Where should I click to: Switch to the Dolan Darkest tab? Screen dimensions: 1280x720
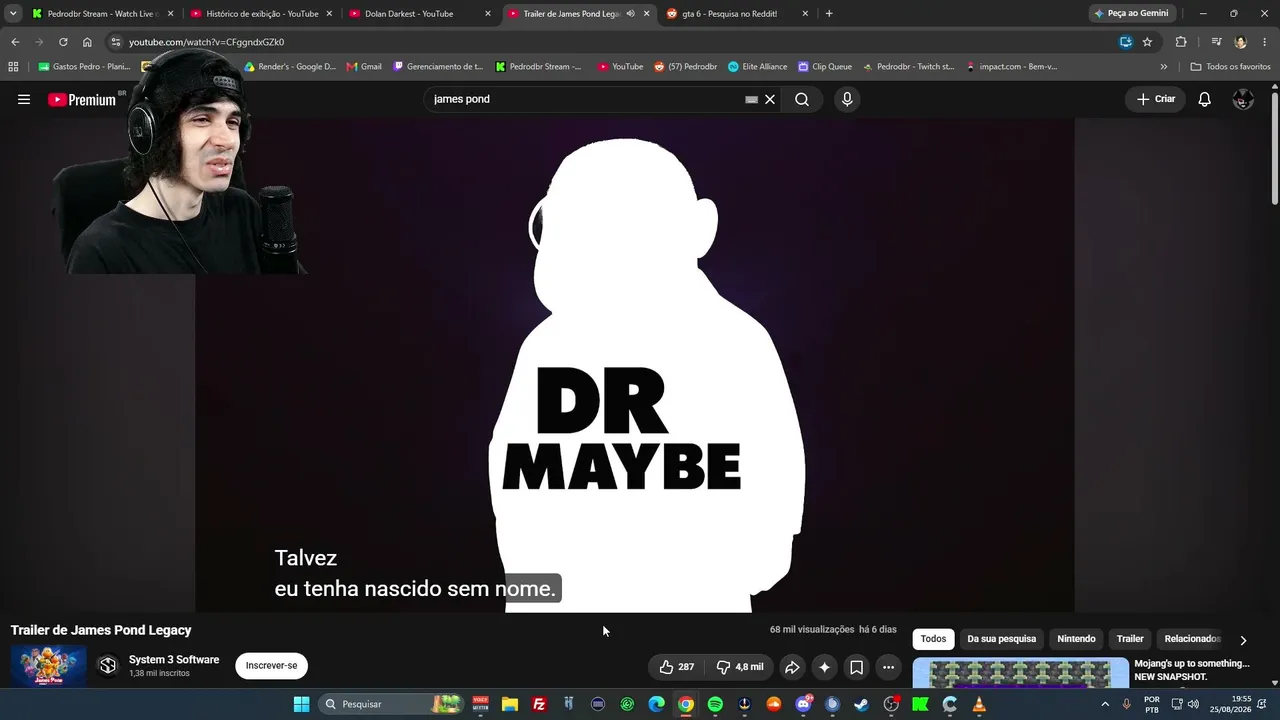419,14
